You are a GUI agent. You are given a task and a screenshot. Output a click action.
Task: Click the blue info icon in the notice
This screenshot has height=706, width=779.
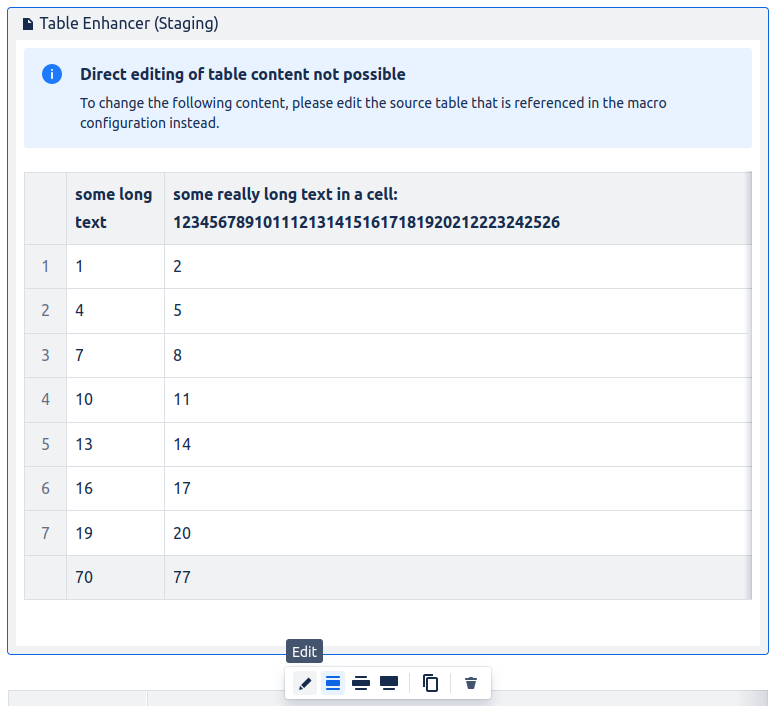click(x=52, y=74)
